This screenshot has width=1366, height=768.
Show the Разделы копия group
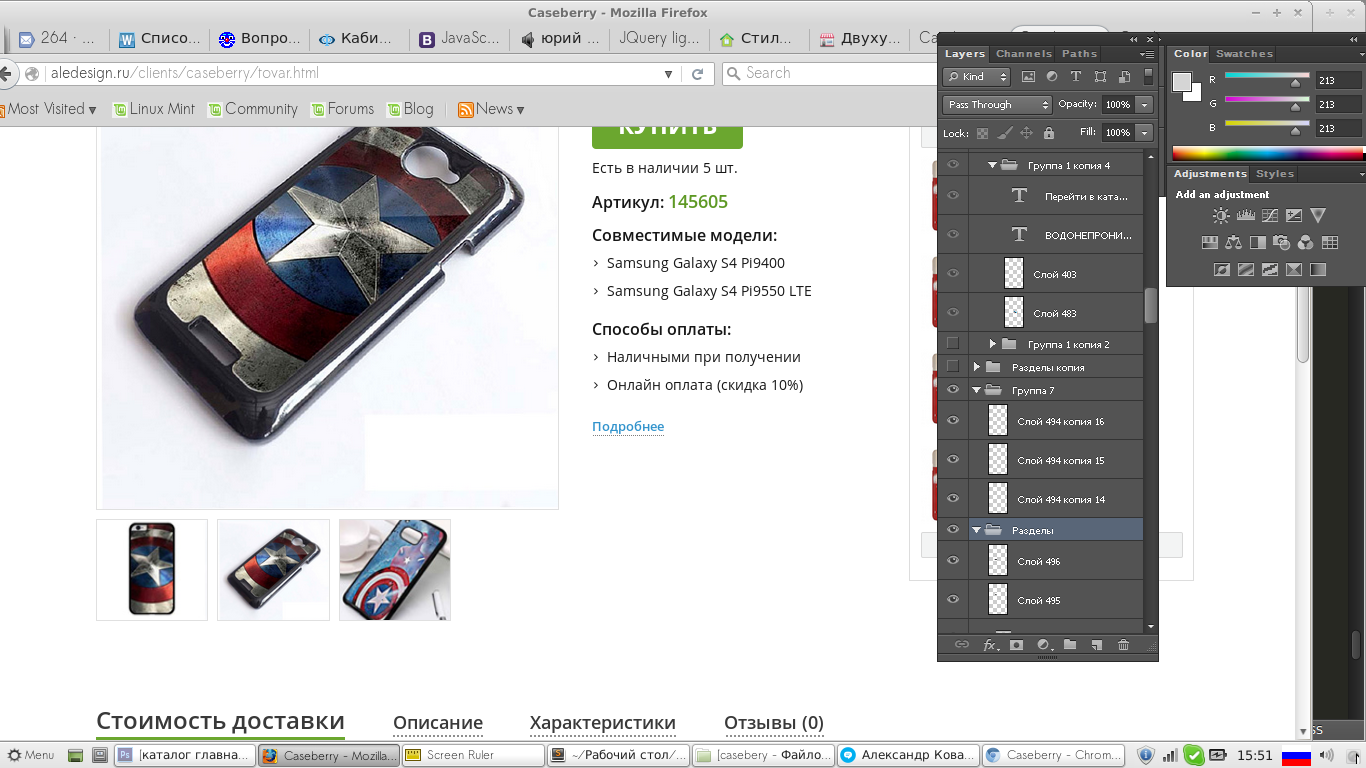[953, 366]
